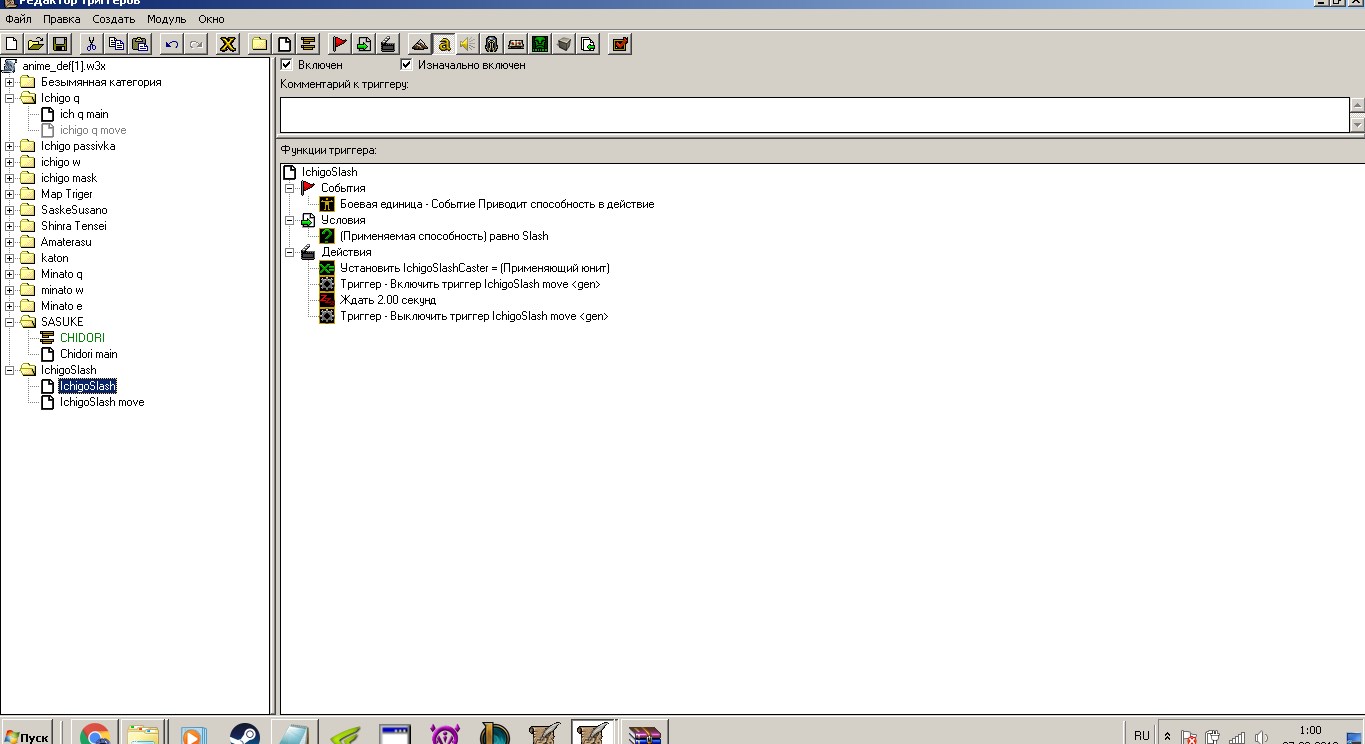The height and width of the screenshot is (744, 1365).
Task: Undo last action using the arrow icon
Action: point(172,44)
